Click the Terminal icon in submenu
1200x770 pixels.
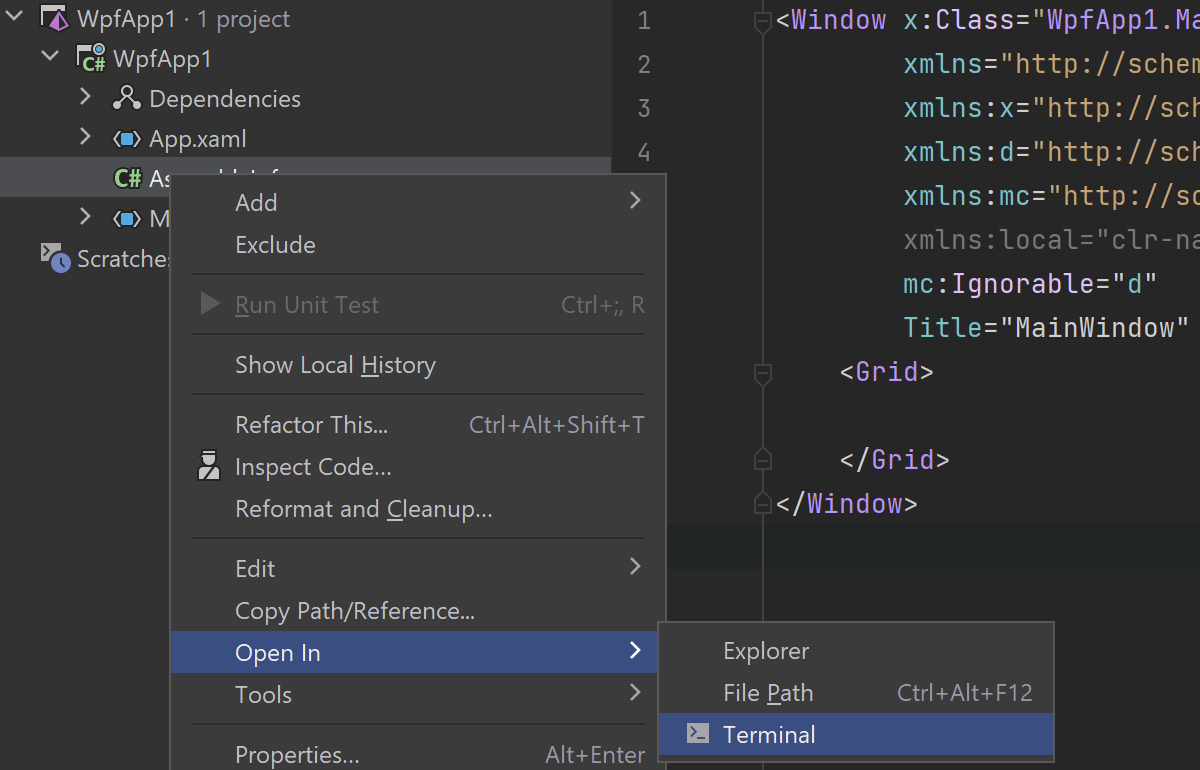[698, 735]
